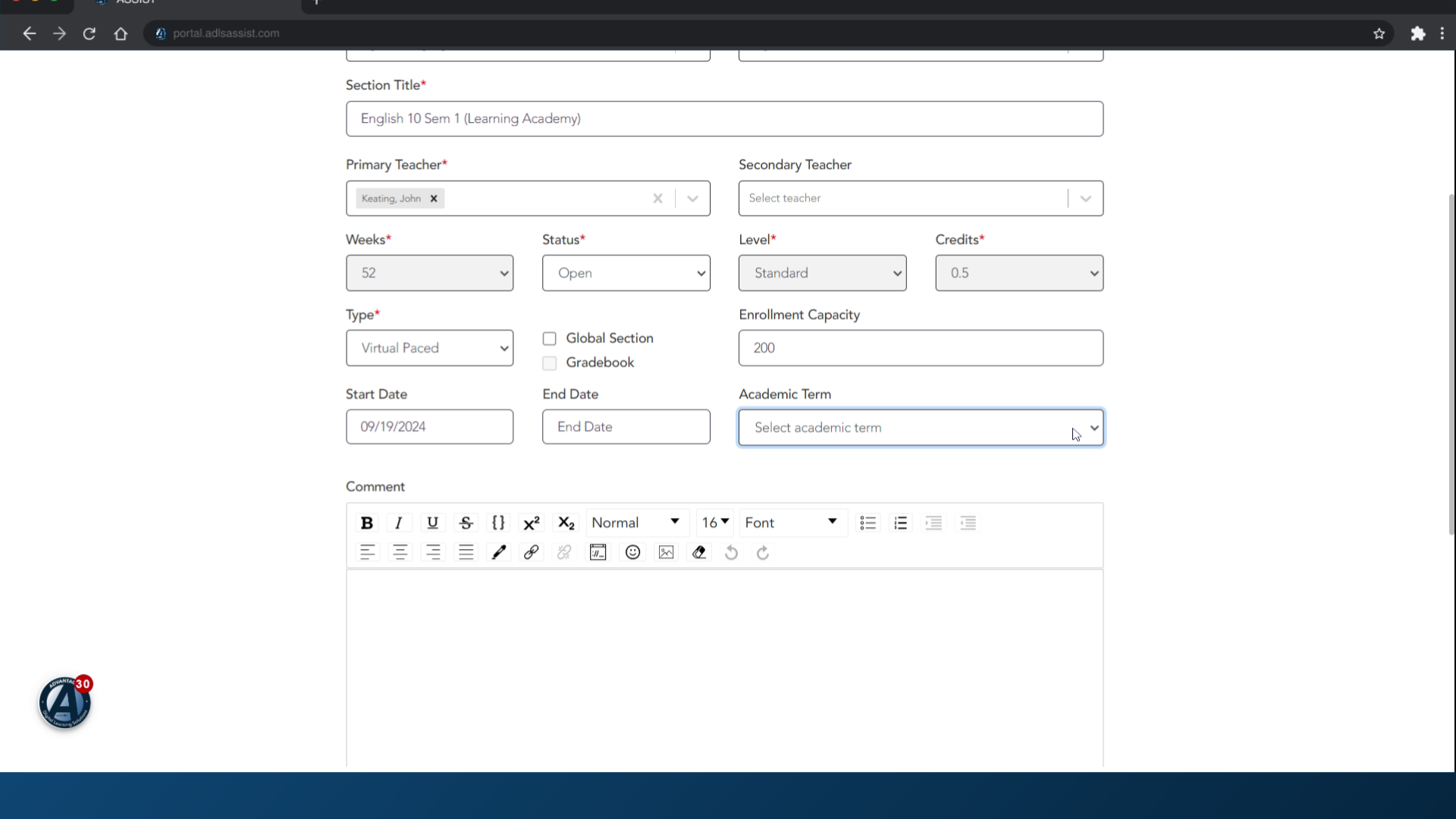Open the emoji picker in editor
This screenshot has width=1456, height=819.
[632, 552]
